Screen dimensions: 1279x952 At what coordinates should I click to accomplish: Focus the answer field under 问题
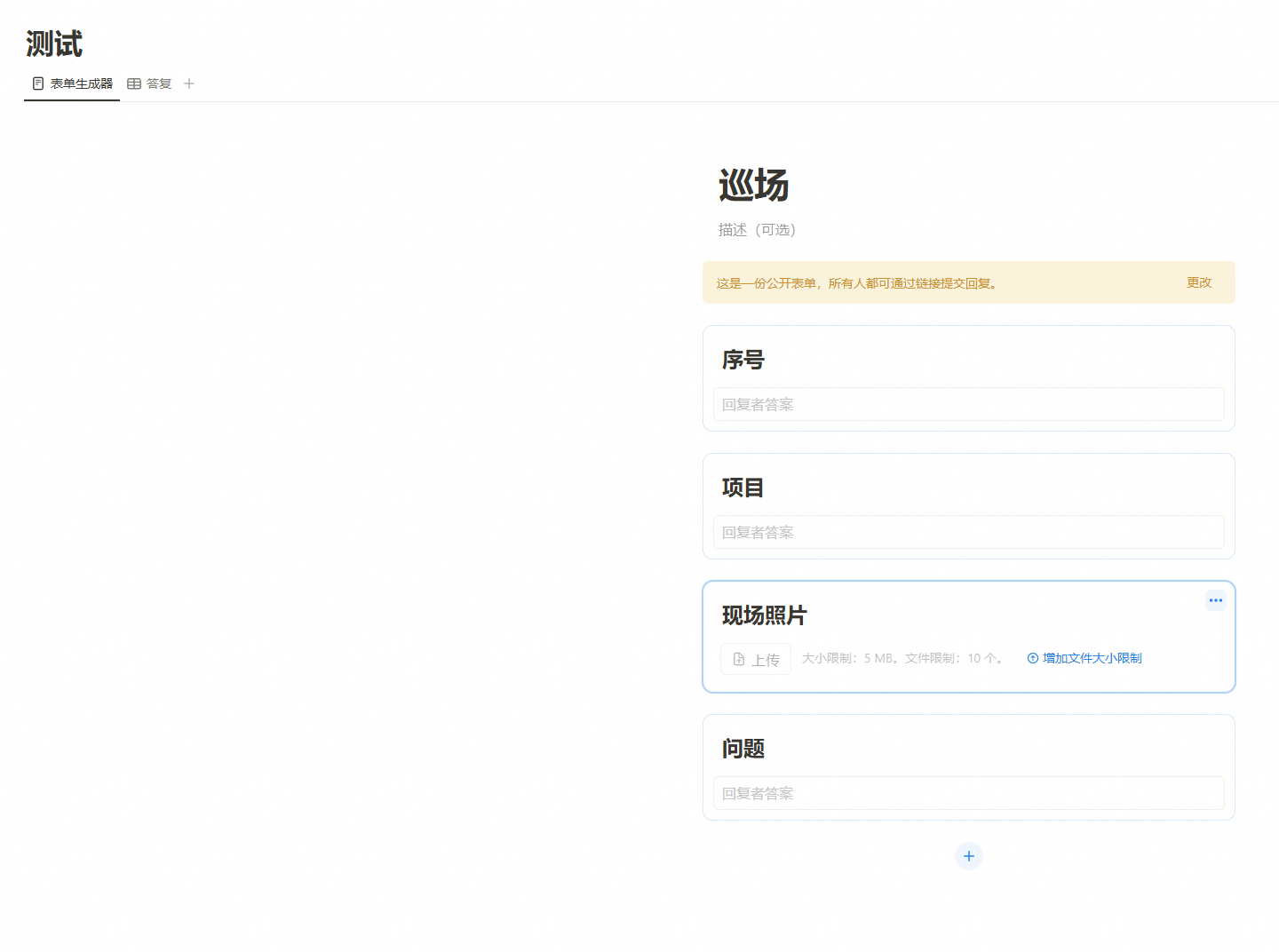pos(968,793)
